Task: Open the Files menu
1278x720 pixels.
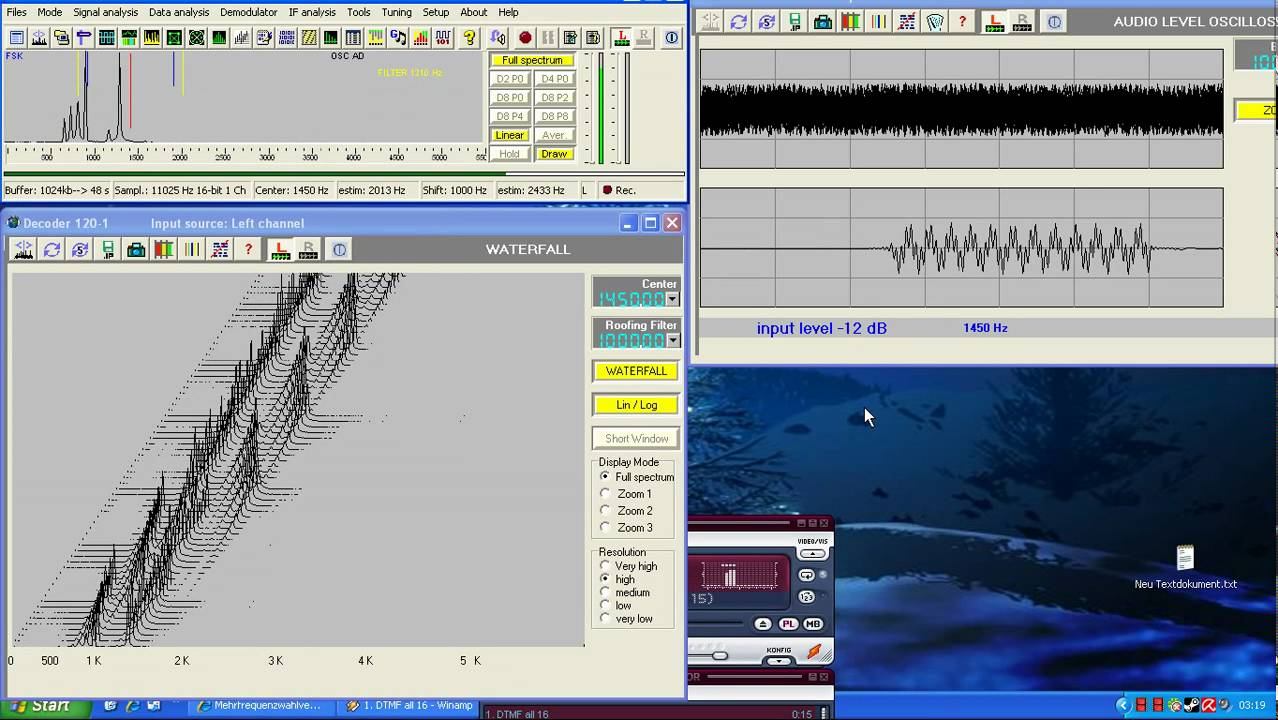Action: [x=16, y=12]
